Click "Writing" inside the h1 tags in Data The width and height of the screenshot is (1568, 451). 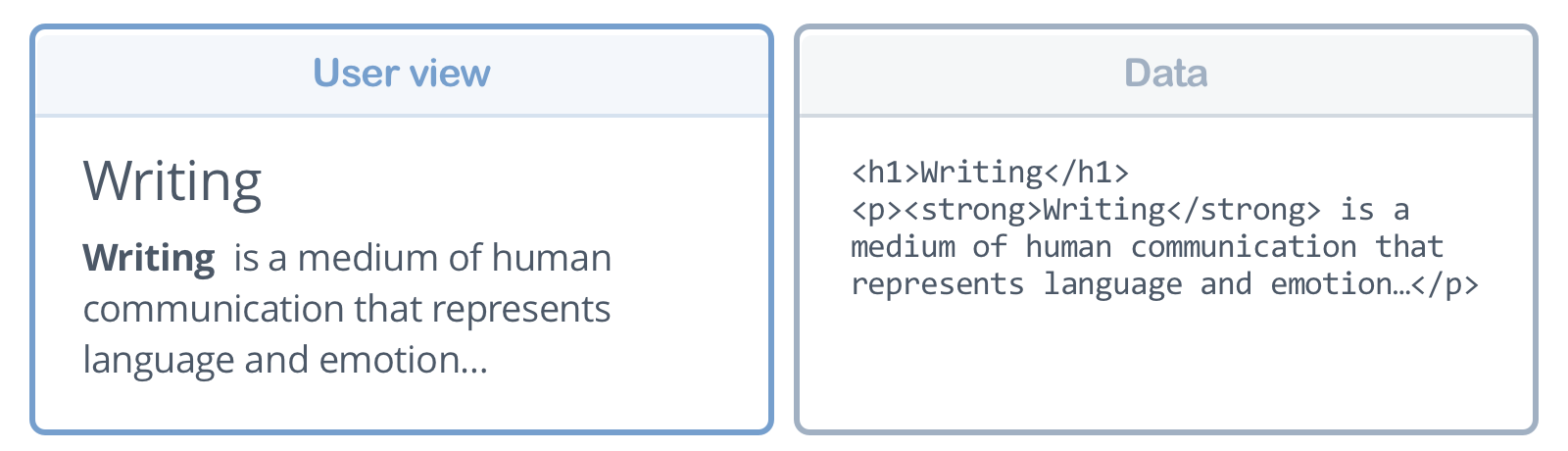(982, 174)
